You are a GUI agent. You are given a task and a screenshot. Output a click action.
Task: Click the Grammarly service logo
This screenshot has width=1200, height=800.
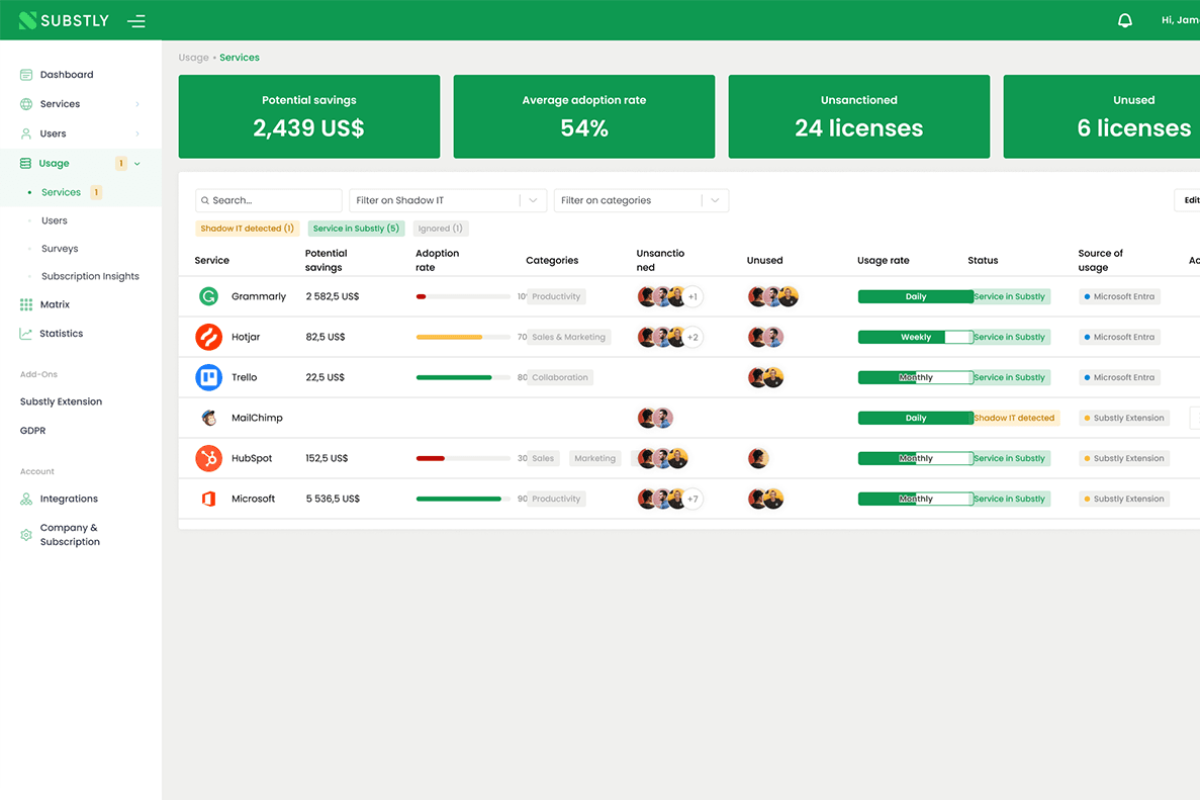208,296
